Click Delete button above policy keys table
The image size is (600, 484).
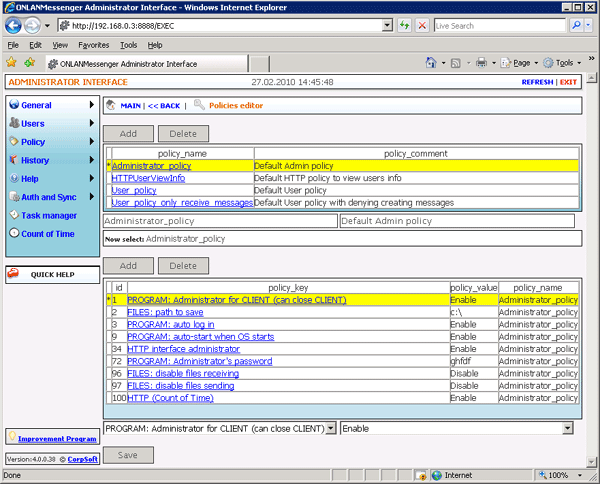[x=183, y=266]
